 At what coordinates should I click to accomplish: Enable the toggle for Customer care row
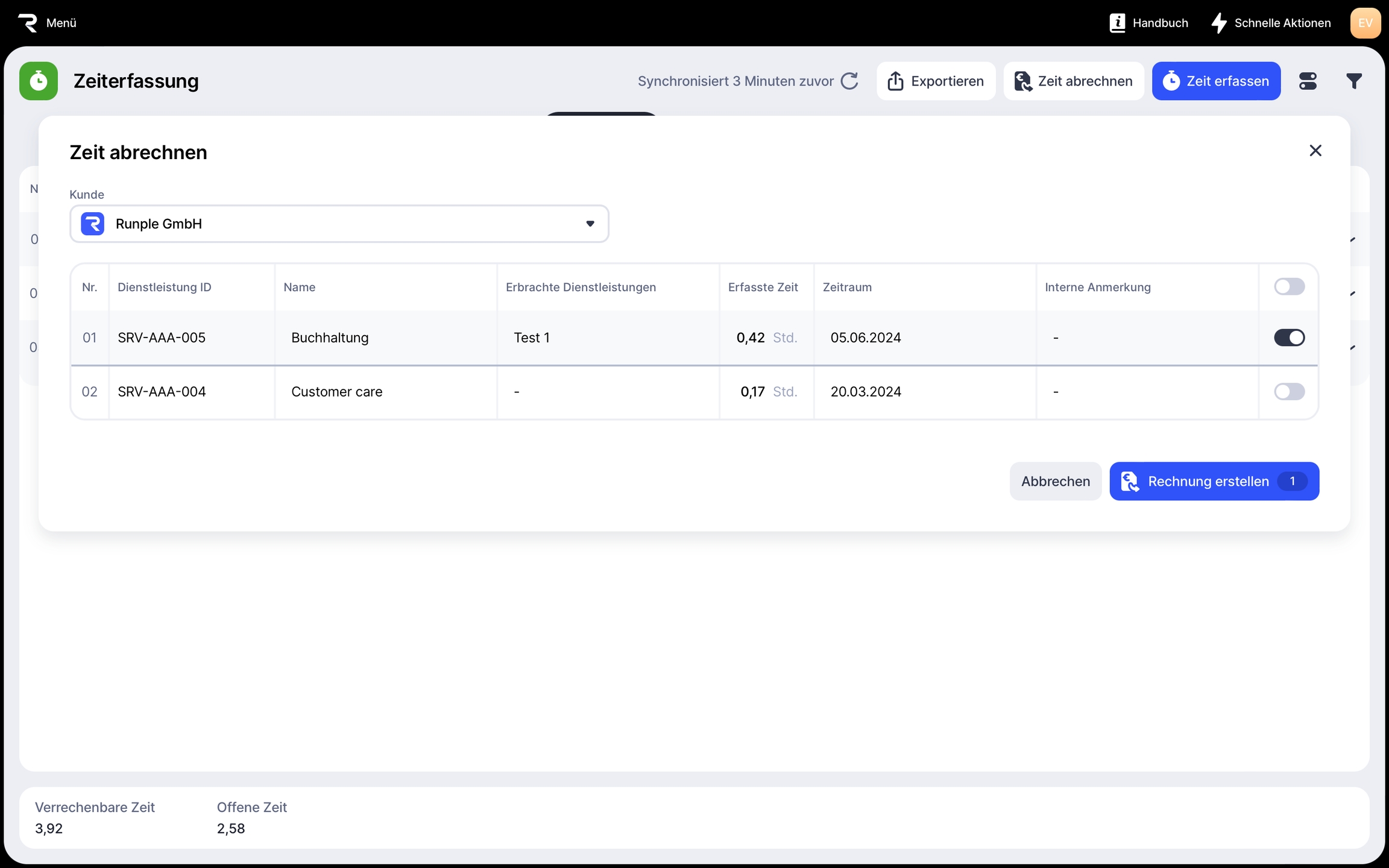pos(1289,392)
